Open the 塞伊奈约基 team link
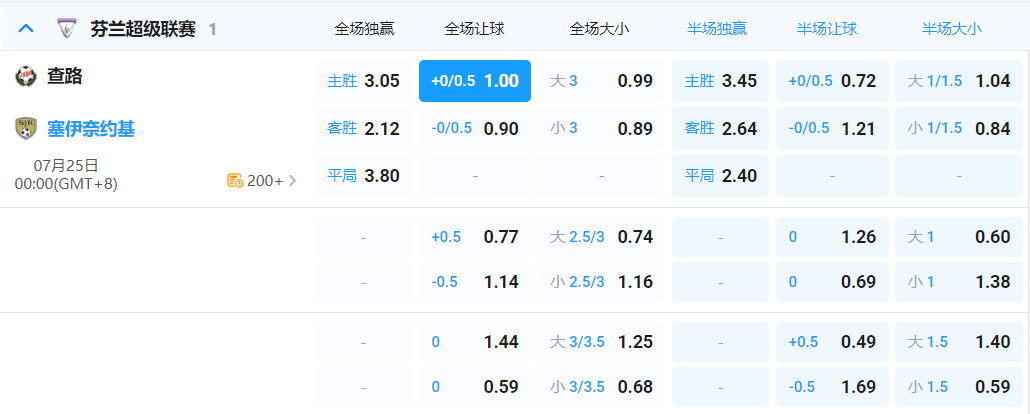 pyautogui.click(x=91, y=129)
